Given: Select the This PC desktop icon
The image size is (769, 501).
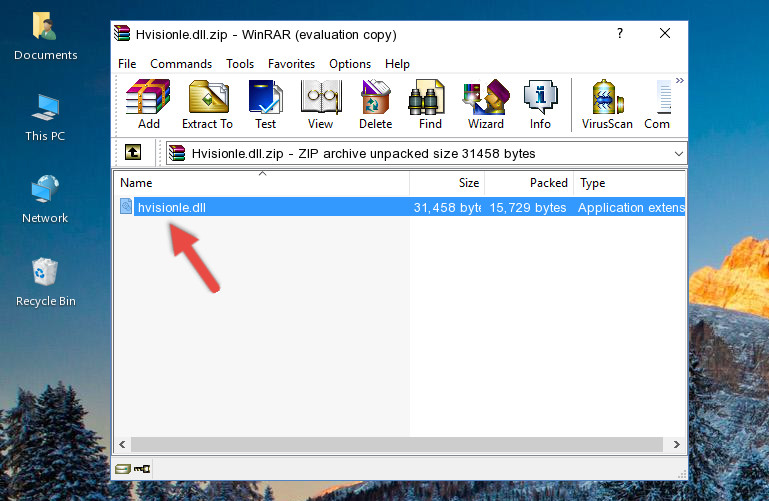Looking at the screenshot, I should [45, 107].
